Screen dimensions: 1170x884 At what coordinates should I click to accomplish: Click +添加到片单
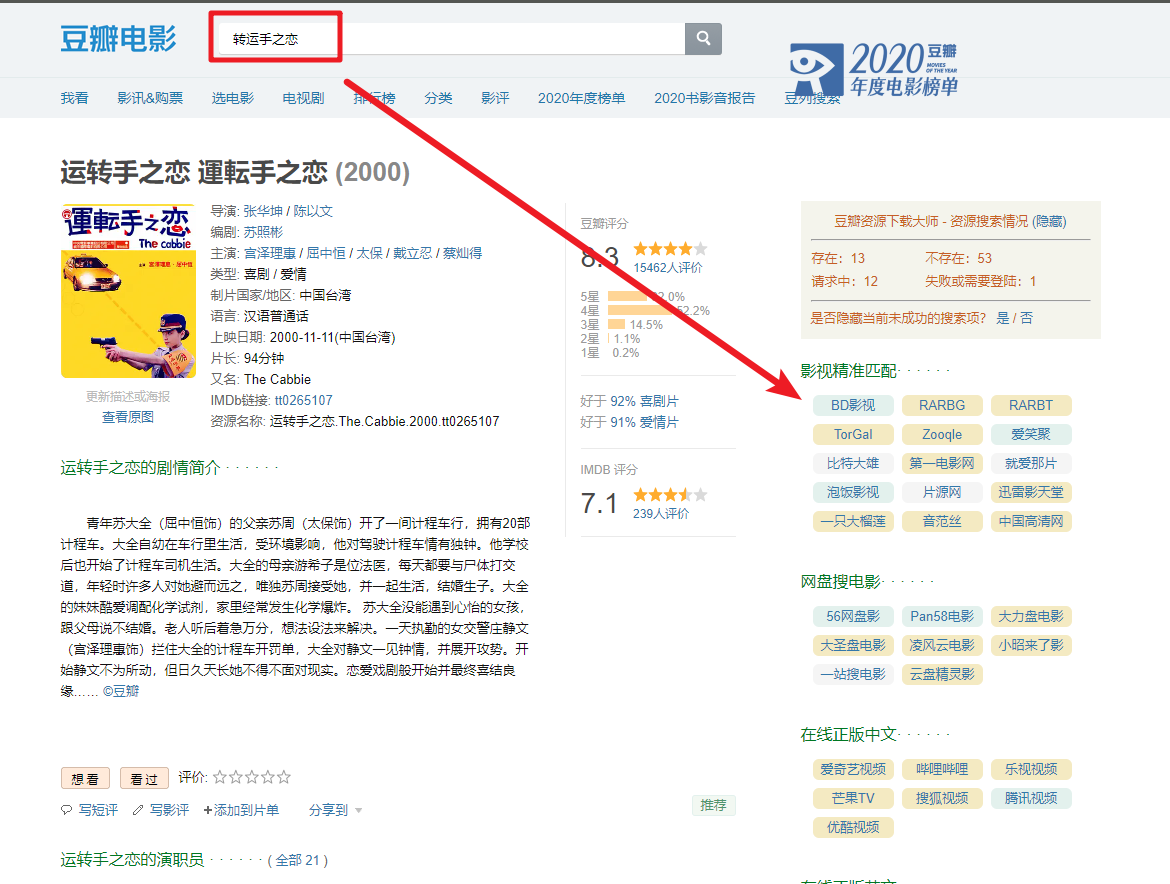point(241,810)
